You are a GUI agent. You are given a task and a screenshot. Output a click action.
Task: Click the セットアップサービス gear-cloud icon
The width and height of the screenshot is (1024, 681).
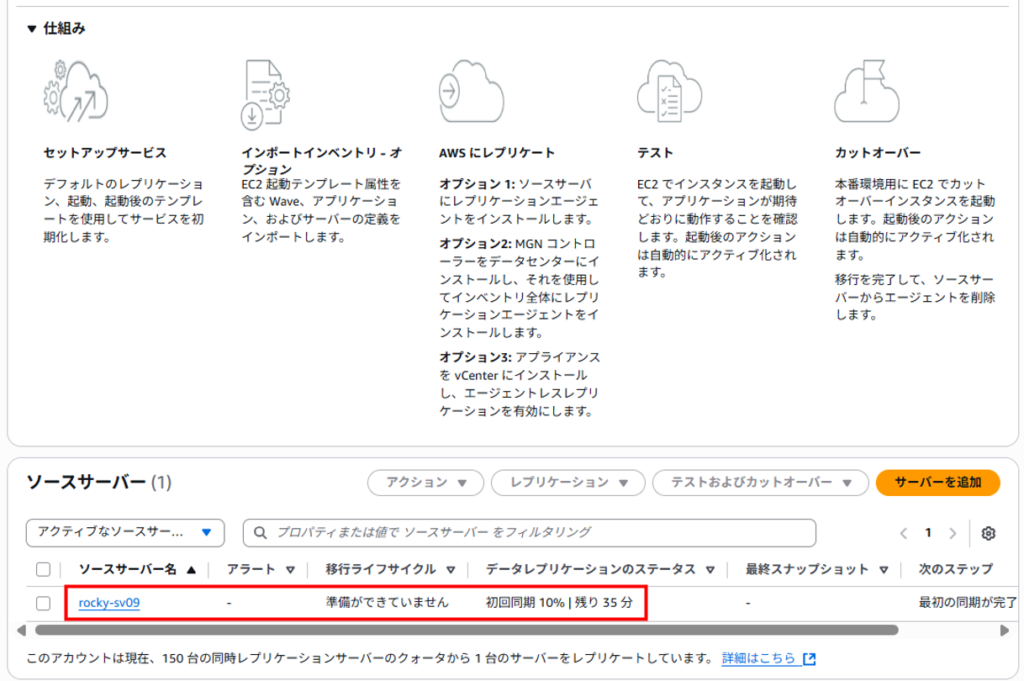pyautogui.click(x=76, y=91)
